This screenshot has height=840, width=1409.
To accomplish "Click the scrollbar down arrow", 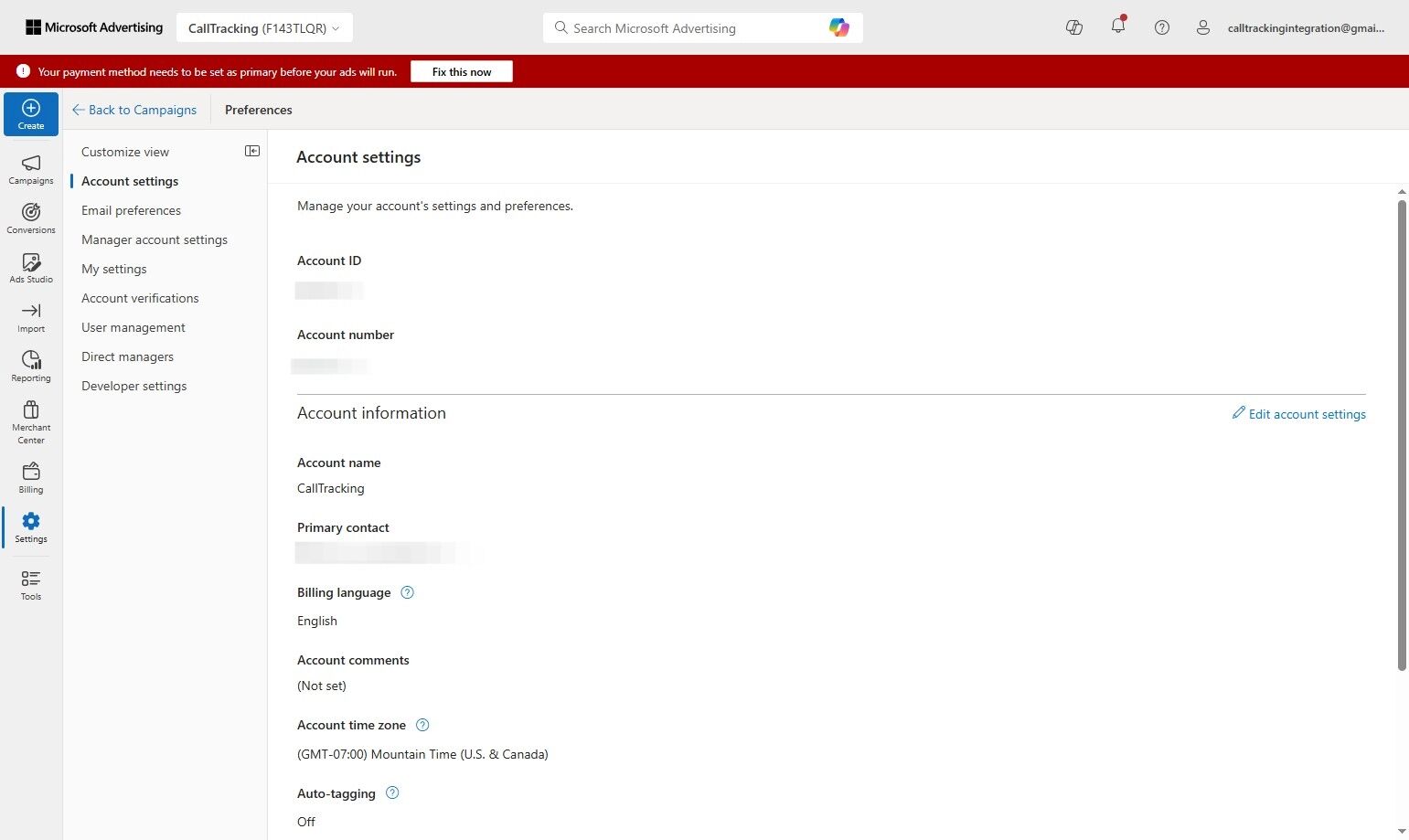I will point(1402,832).
